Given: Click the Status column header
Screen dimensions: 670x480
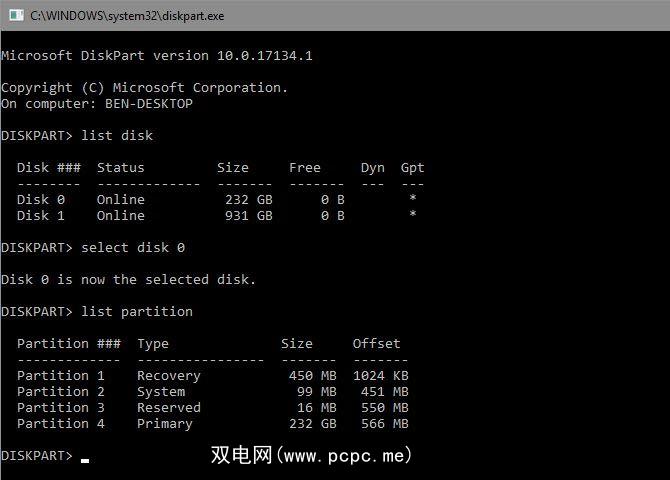Looking at the screenshot, I should (121, 167).
